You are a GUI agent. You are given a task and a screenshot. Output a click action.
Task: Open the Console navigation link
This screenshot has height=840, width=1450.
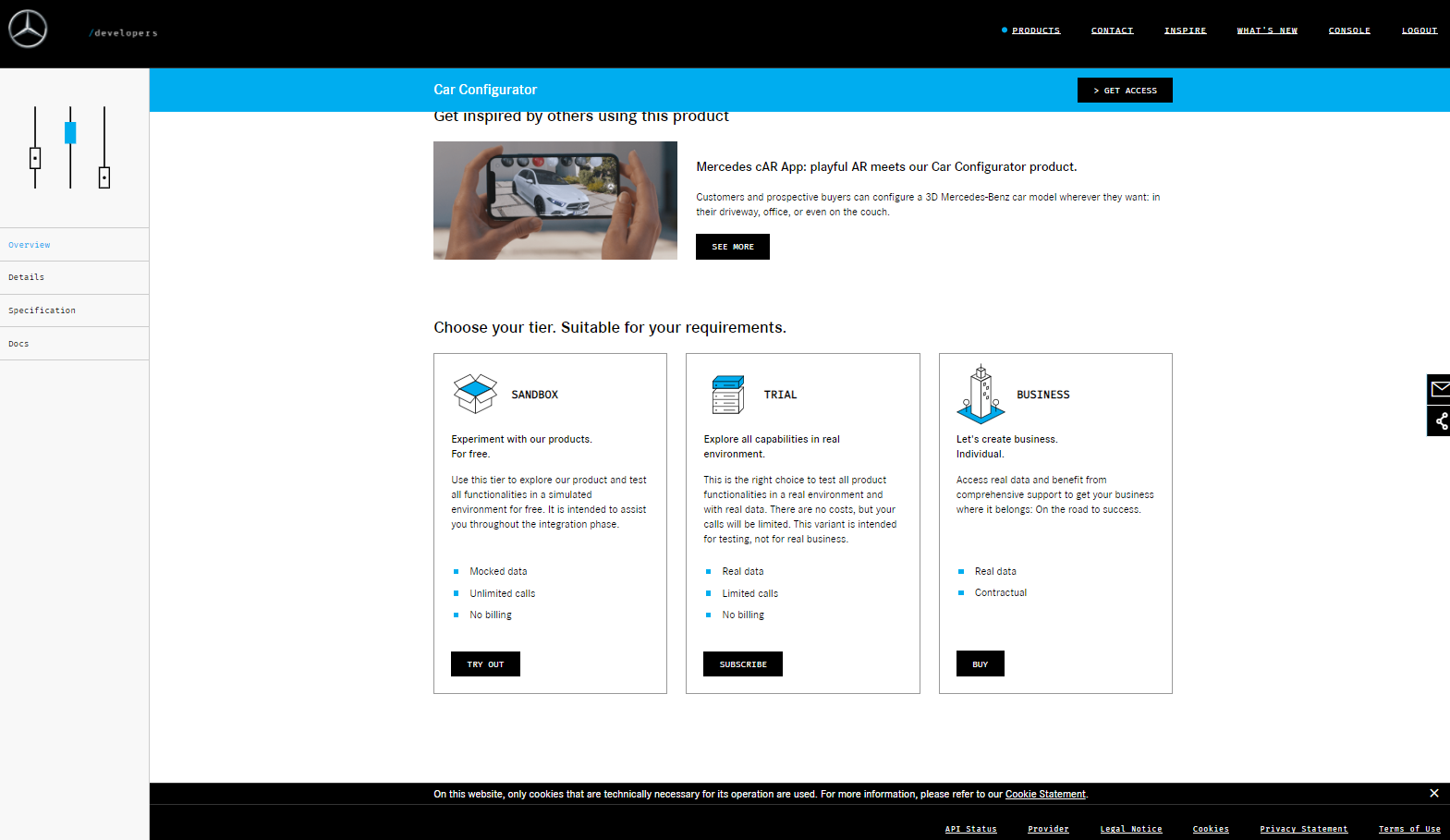coord(1348,30)
